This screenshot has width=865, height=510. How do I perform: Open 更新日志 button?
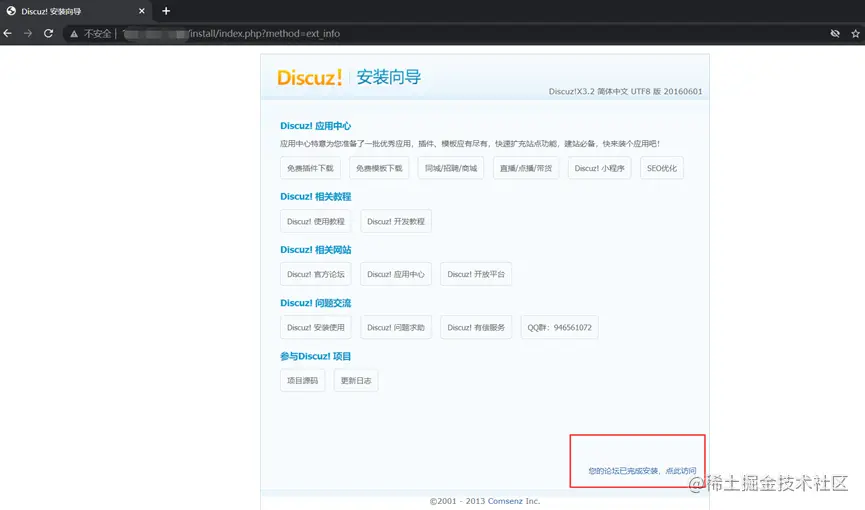click(356, 381)
